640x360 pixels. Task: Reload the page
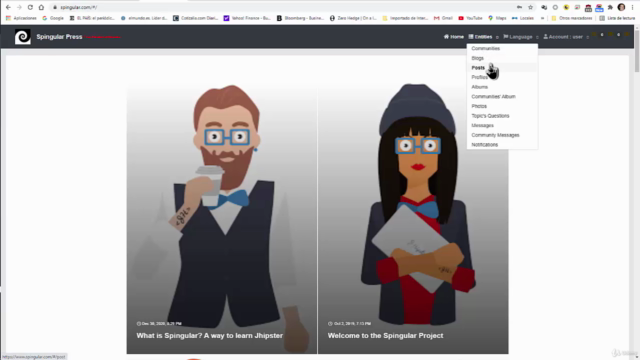[30, 7]
